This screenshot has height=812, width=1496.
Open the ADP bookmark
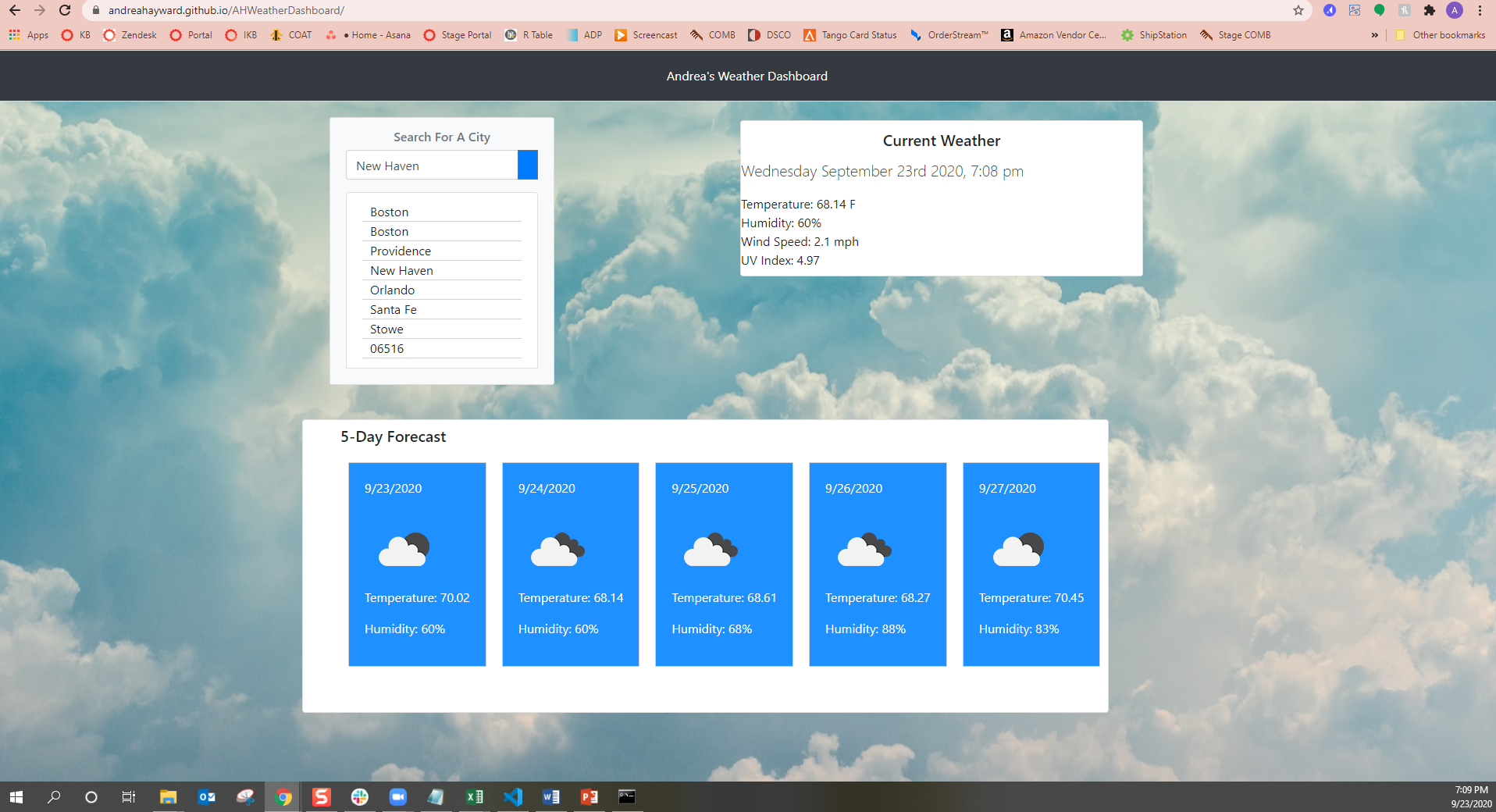click(585, 35)
